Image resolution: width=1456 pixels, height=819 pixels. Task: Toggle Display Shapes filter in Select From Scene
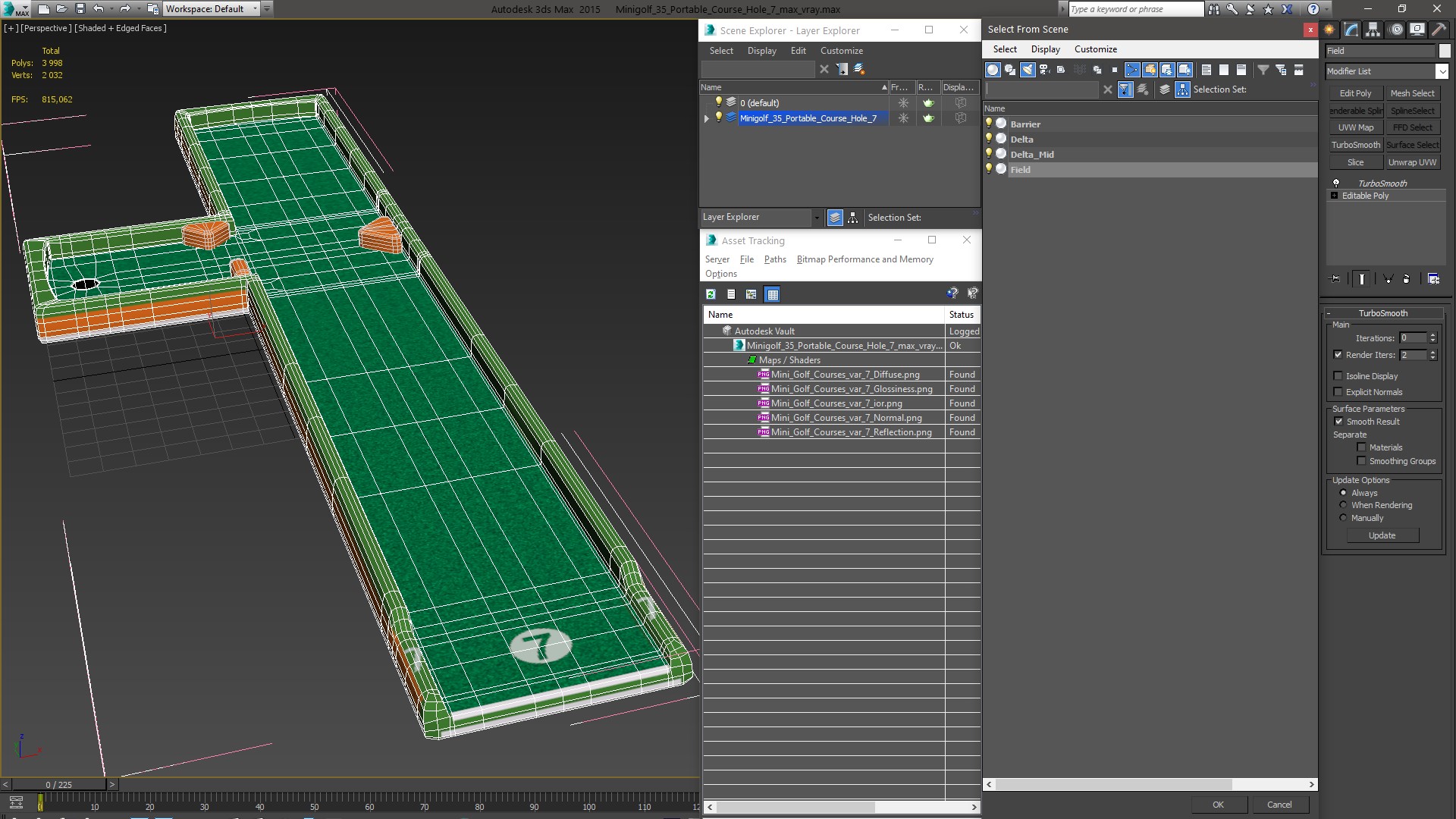[1010, 70]
